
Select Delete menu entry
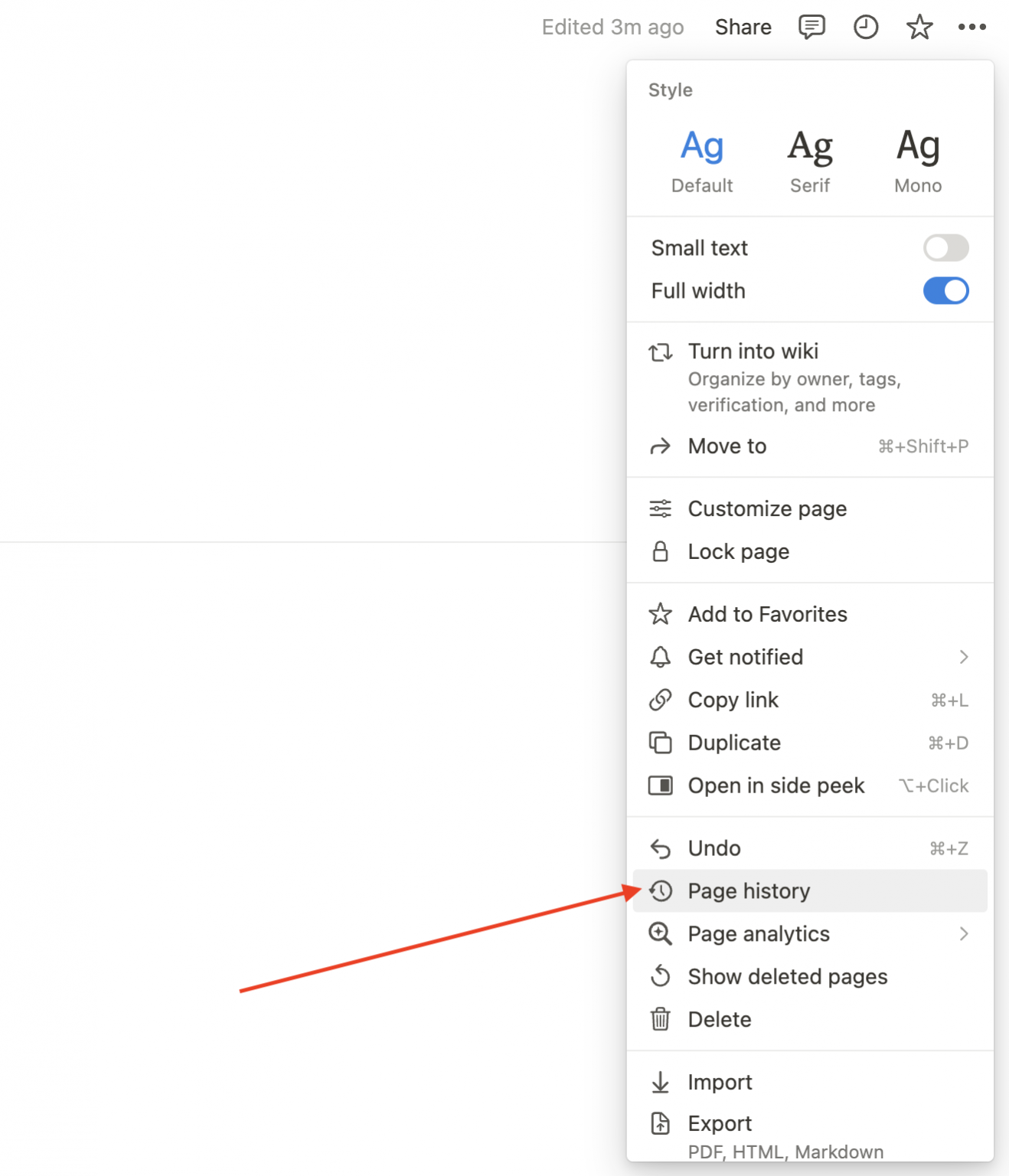[810, 1019]
